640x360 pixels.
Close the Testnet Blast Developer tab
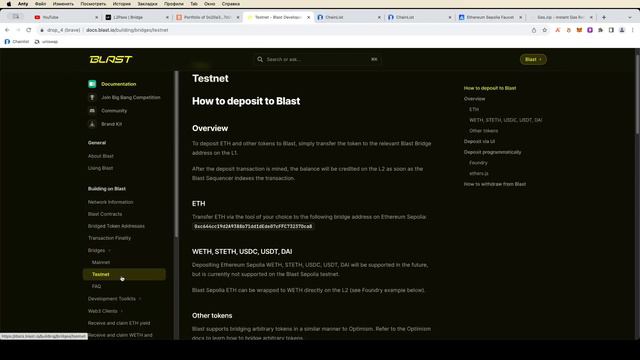point(309,18)
